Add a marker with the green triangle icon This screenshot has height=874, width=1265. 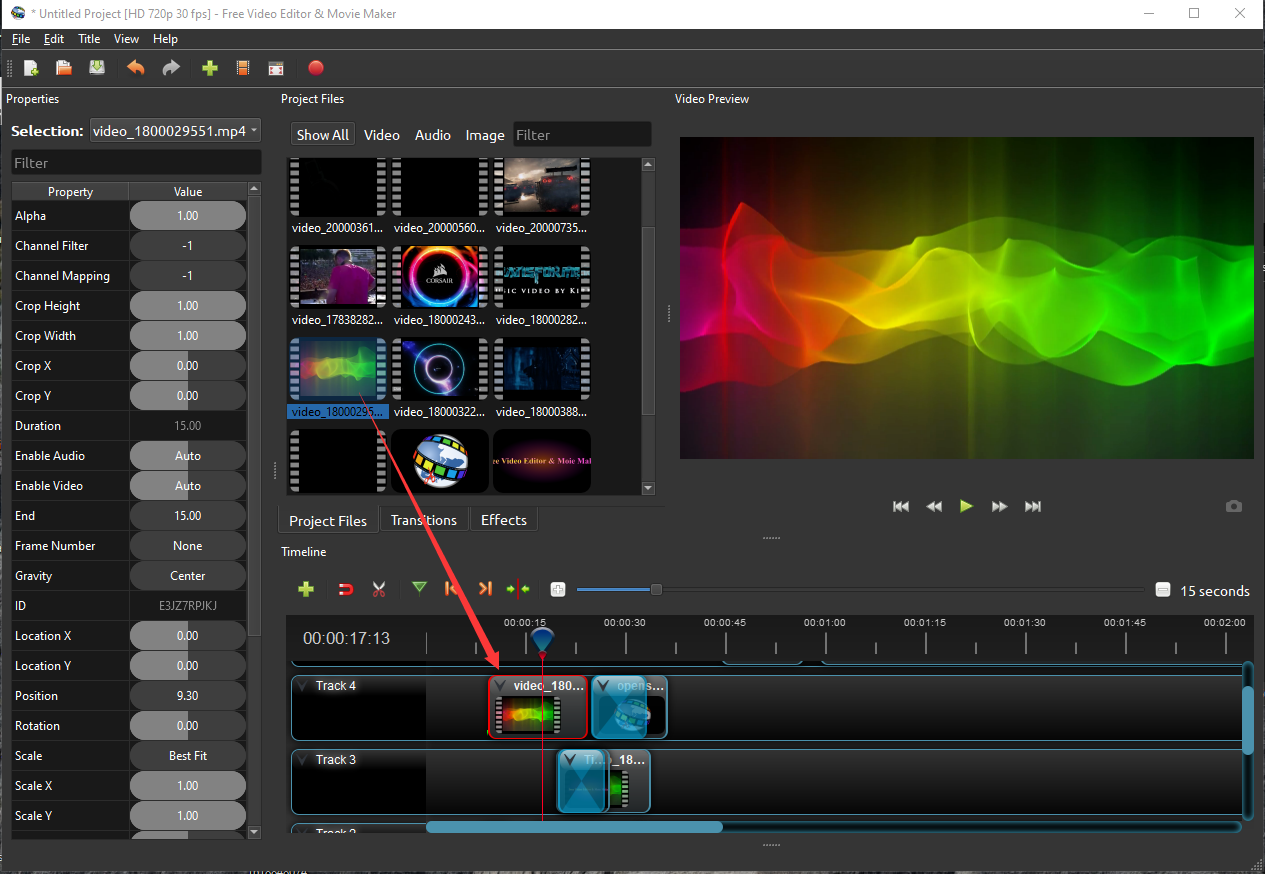click(419, 588)
